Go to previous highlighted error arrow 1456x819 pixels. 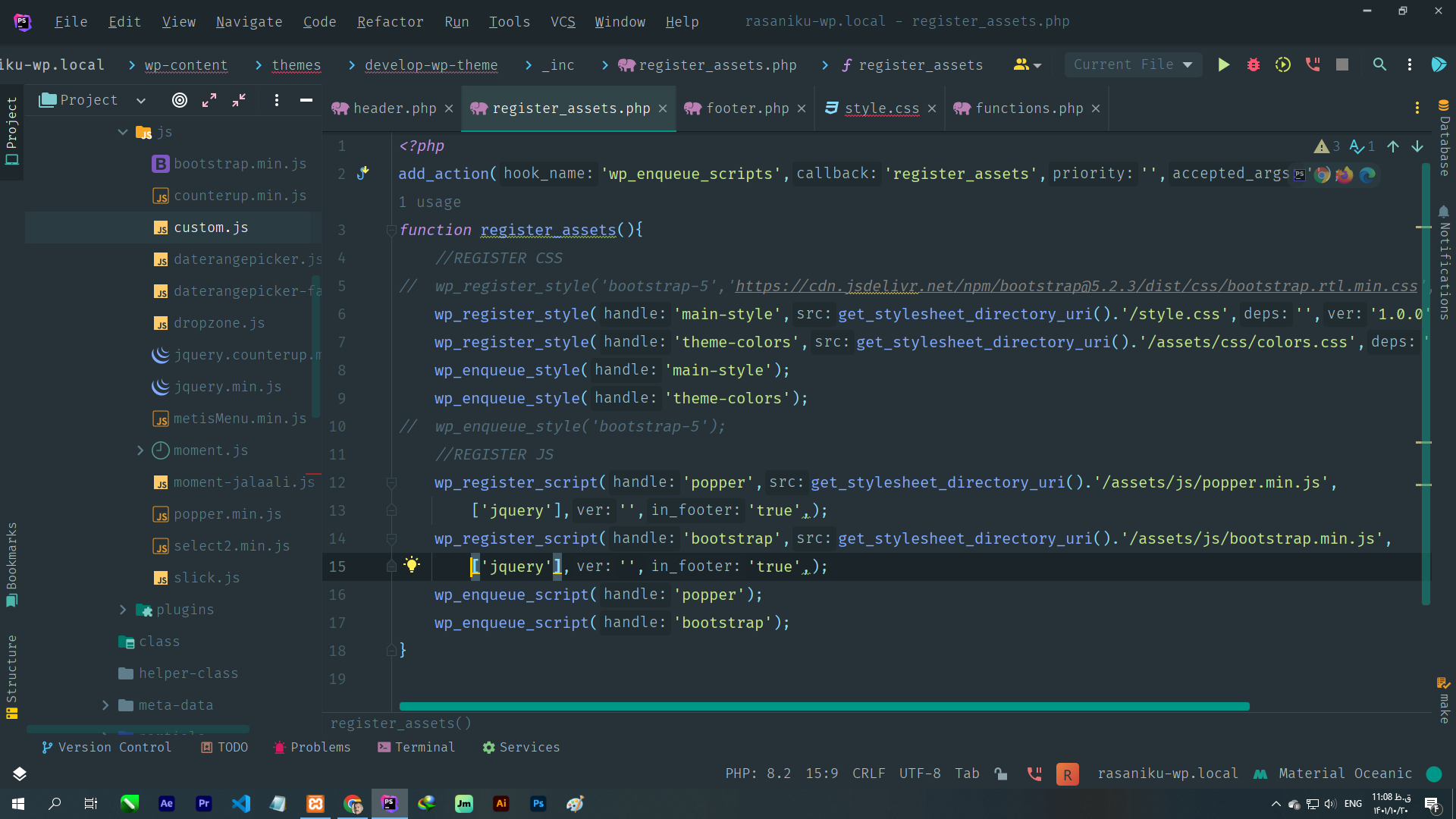pyautogui.click(x=1393, y=146)
